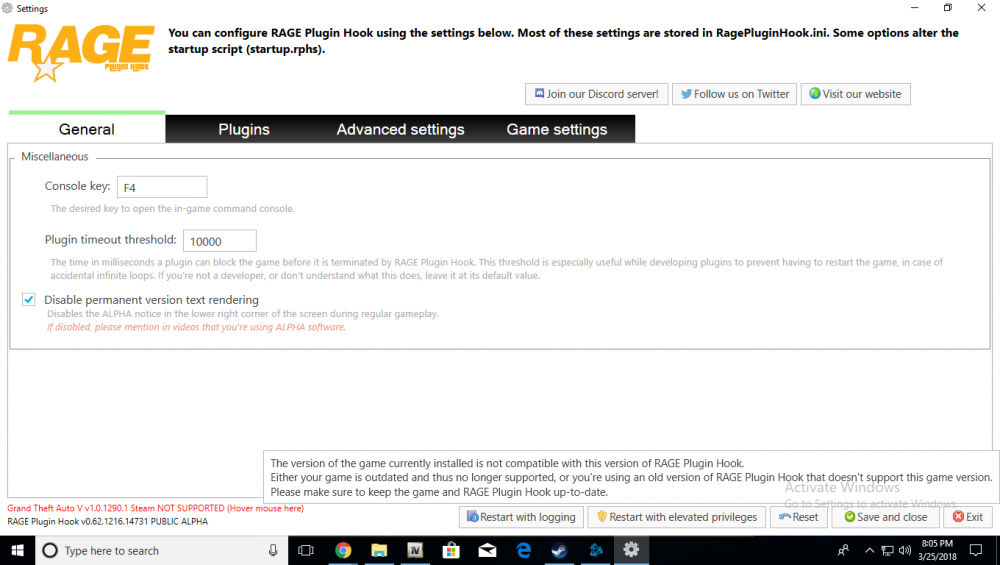Open the General tab

point(87,129)
